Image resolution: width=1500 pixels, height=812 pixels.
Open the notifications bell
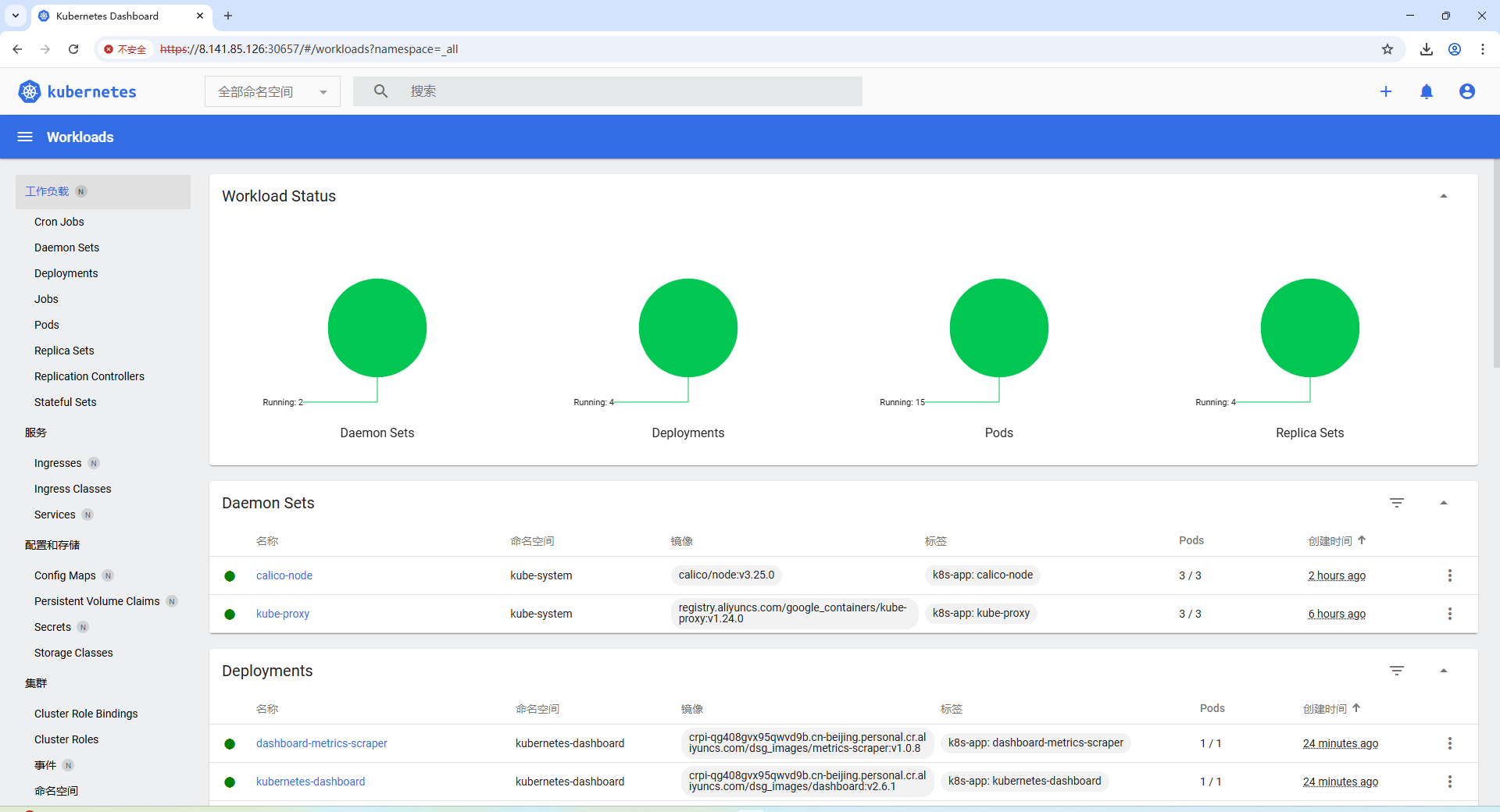pos(1427,91)
